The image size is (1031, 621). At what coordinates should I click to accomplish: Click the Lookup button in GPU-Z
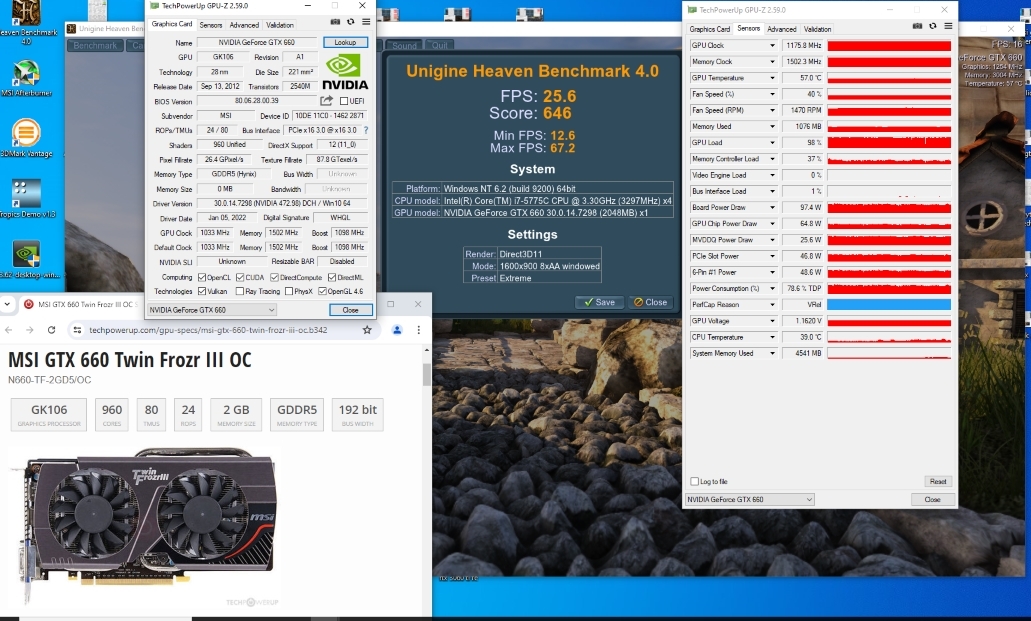tap(345, 42)
